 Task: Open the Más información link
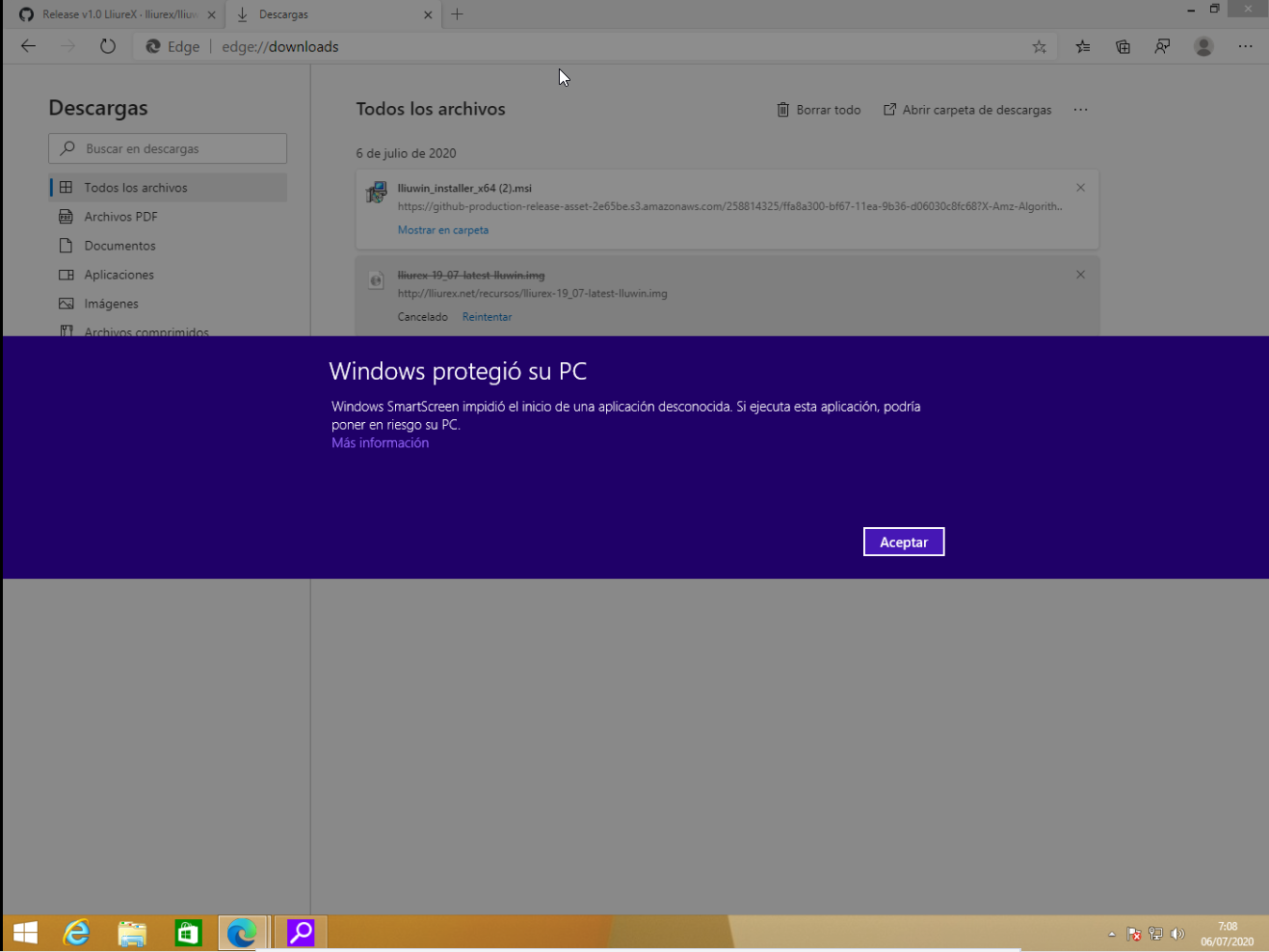pyautogui.click(x=380, y=443)
